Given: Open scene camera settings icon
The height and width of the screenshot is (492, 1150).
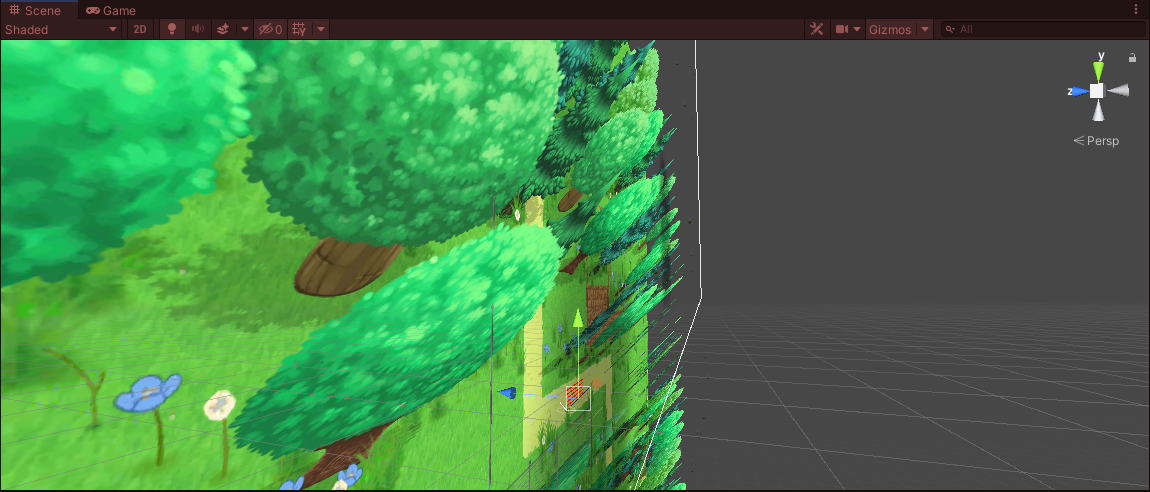Looking at the screenshot, I should coord(842,29).
